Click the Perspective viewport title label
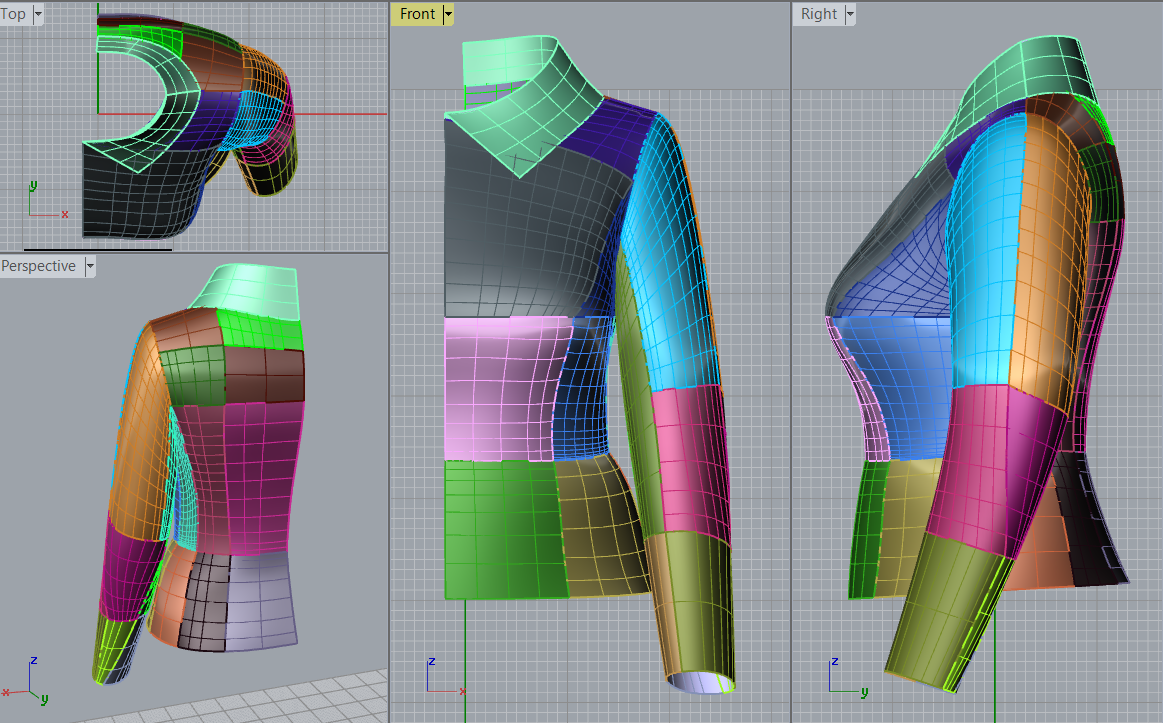 [39, 266]
